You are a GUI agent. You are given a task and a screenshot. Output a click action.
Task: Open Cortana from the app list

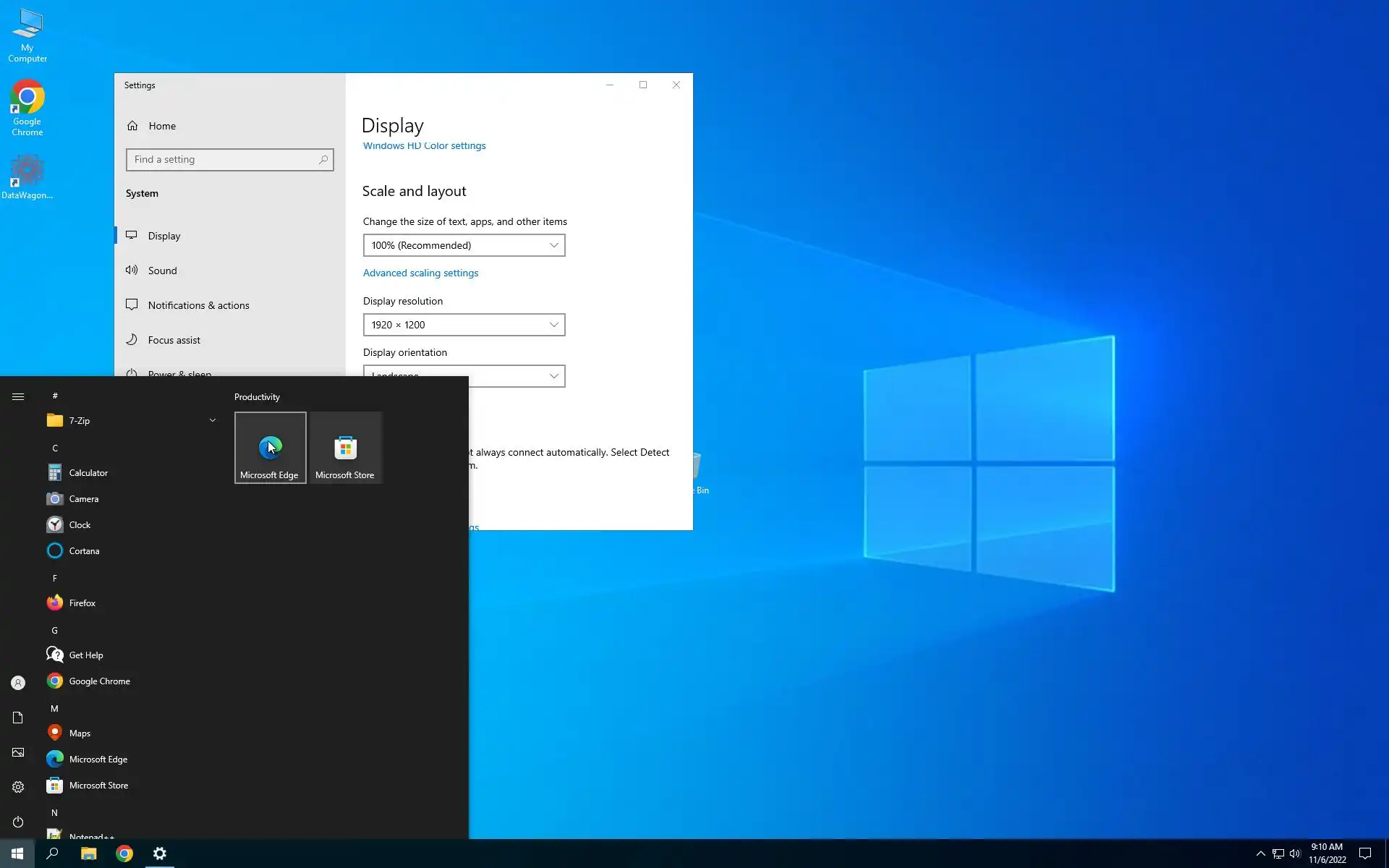[84, 551]
